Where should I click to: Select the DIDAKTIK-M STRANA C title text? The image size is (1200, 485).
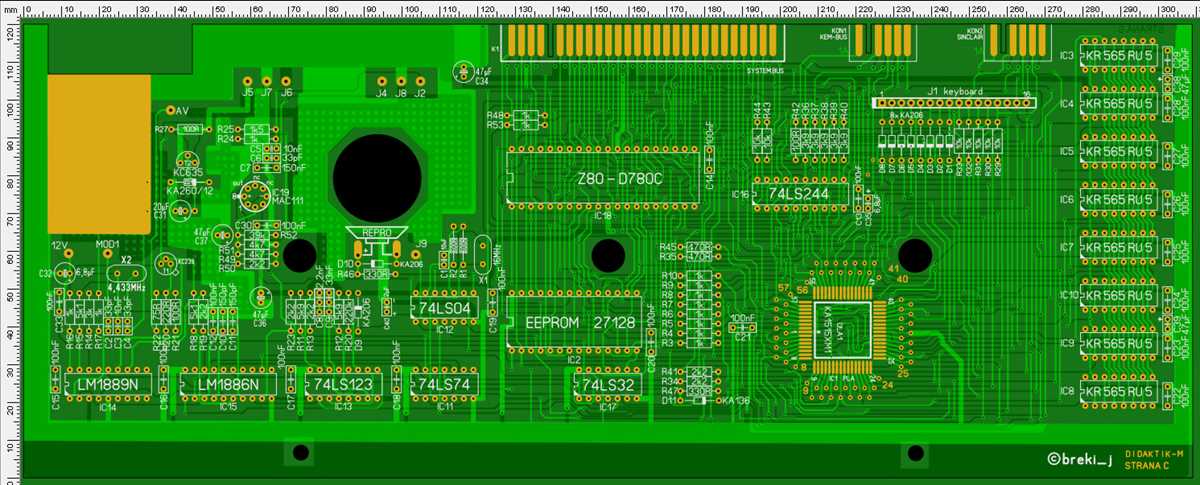1152,460
